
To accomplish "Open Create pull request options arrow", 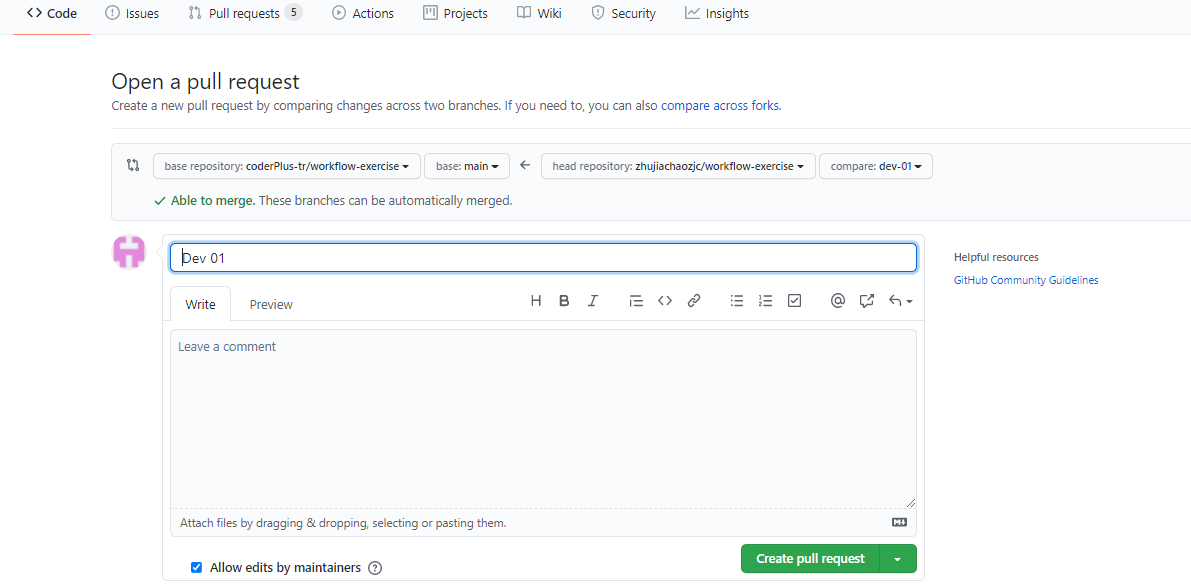I will pyautogui.click(x=897, y=559).
